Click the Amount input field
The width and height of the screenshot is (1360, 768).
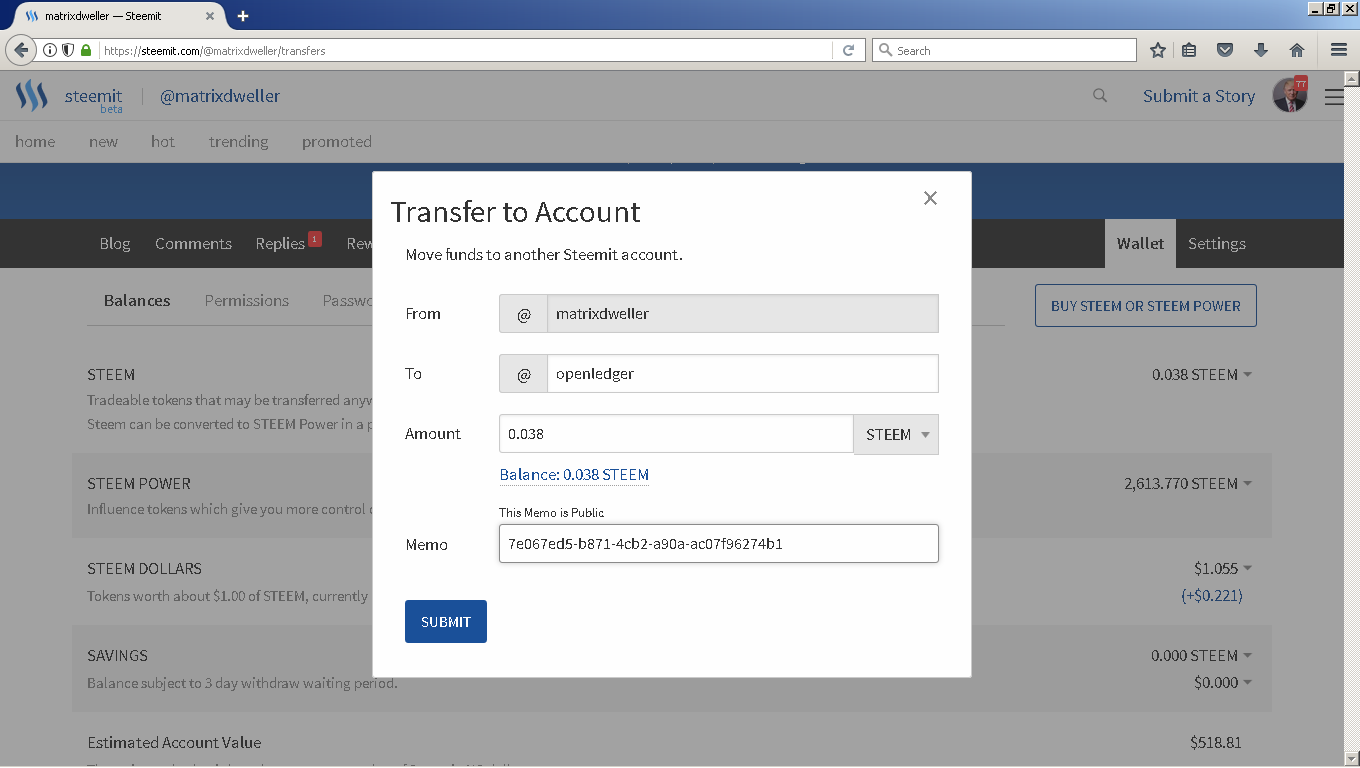676,434
